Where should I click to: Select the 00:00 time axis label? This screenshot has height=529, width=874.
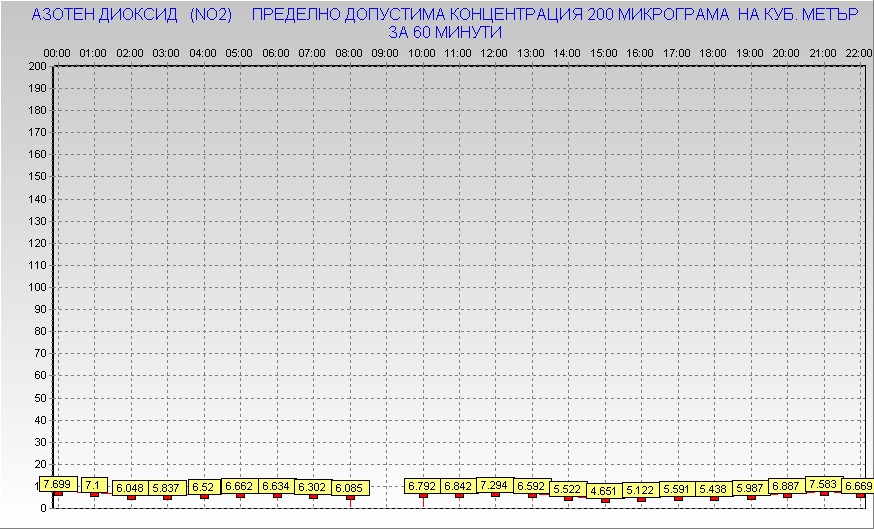(56, 52)
